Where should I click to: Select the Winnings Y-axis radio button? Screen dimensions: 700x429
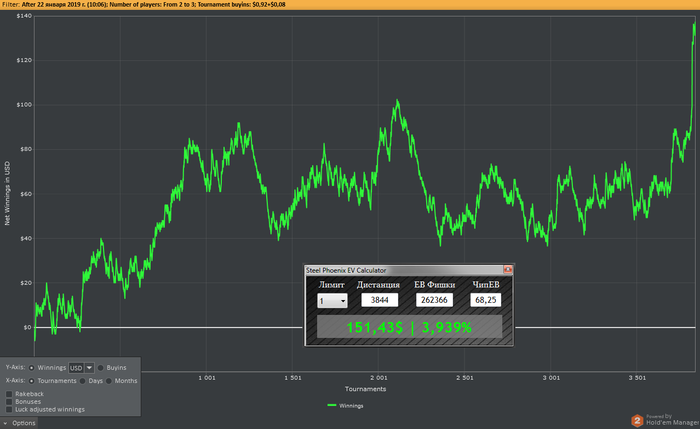pyautogui.click(x=32, y=368)
